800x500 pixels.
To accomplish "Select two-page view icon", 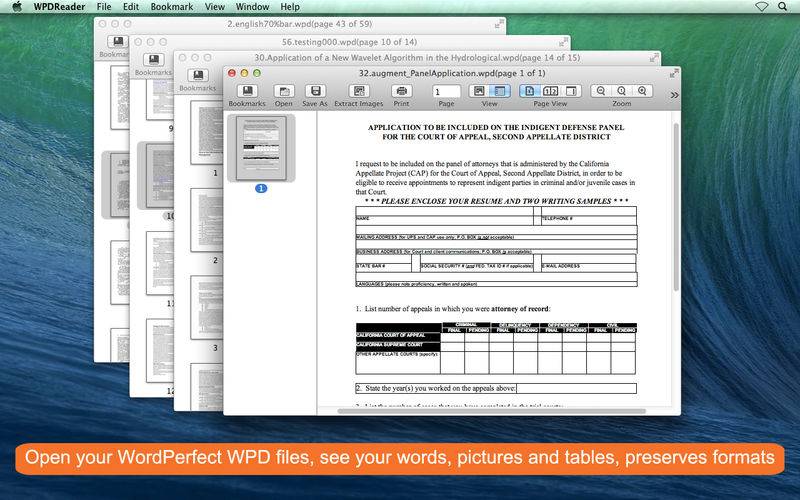I will pyautogui.click(x=551, y=91).
